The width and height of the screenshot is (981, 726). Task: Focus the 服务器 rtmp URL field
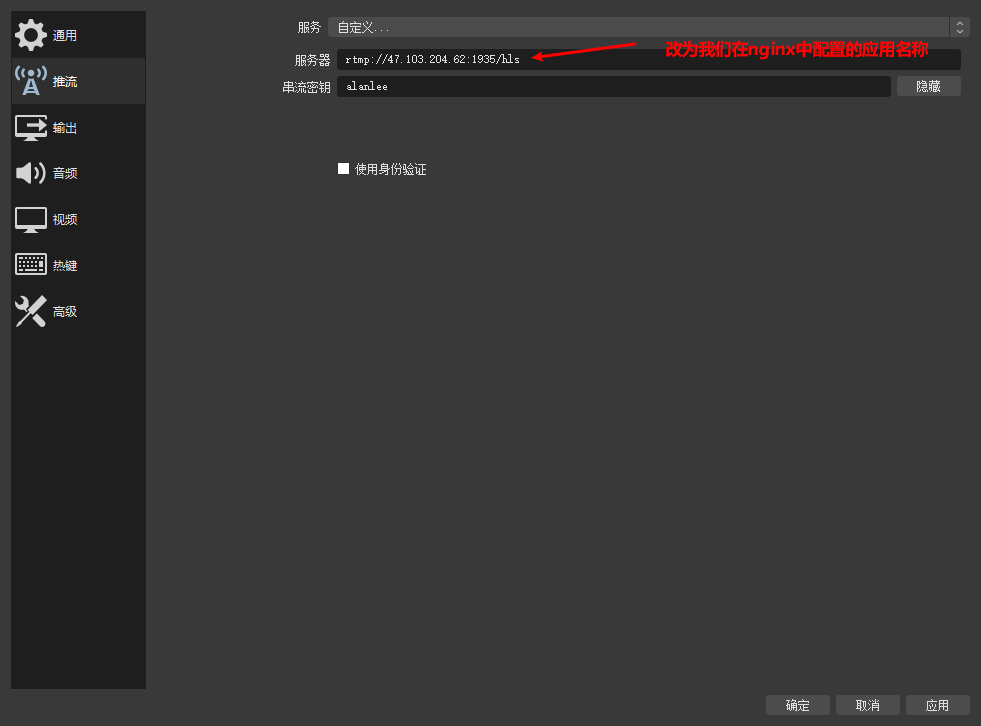[649, 59]
